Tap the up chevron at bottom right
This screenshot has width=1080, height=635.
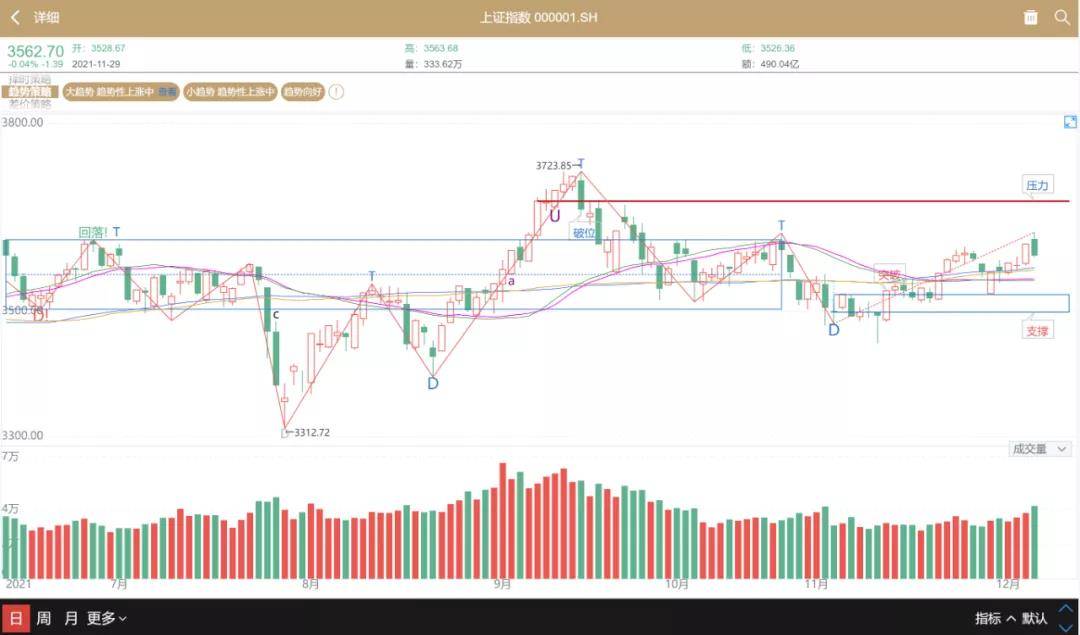pos(1065,609)
